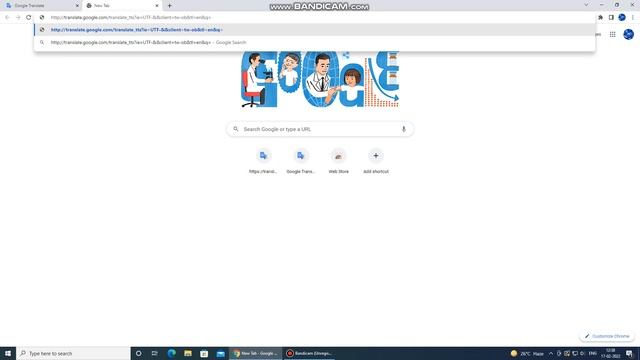
Task: Click the Type here to search taskbar box
Action: (73, 353)
